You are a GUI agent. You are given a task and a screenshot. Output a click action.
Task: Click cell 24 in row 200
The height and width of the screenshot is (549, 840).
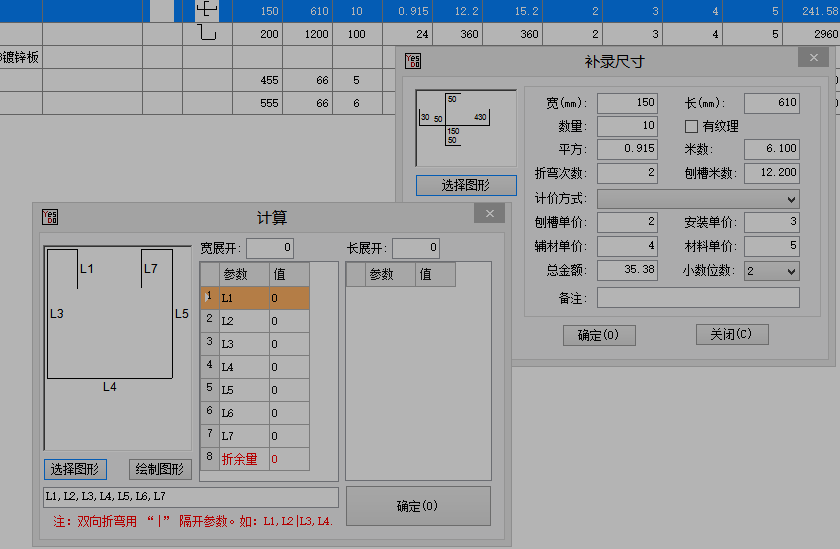click(408, 34)
